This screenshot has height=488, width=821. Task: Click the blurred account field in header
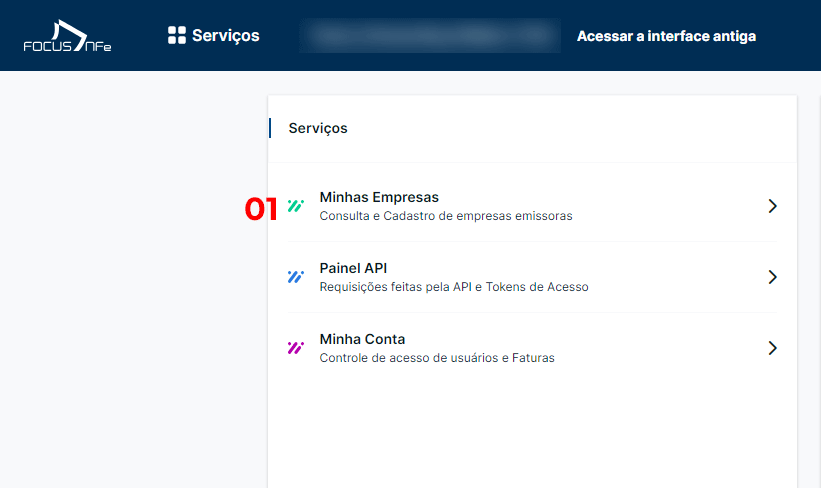(429, 35)
